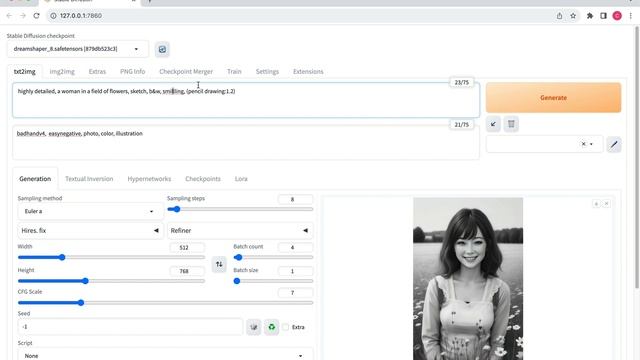Image resolution: width=640 pixels, height=360 pixels.
Task: Clear the selected styles with the X
Action: pyautogui.click(x=583, y=144)
